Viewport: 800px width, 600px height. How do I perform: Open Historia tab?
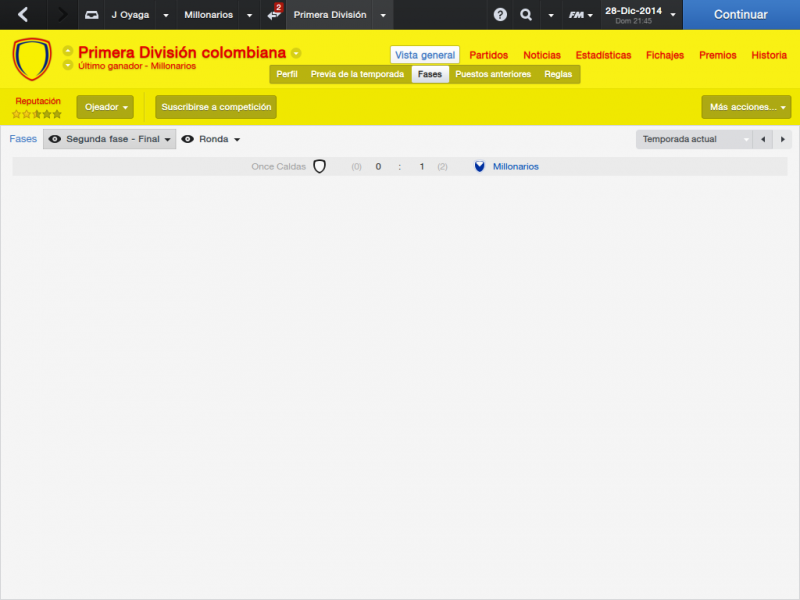point(769,55)
